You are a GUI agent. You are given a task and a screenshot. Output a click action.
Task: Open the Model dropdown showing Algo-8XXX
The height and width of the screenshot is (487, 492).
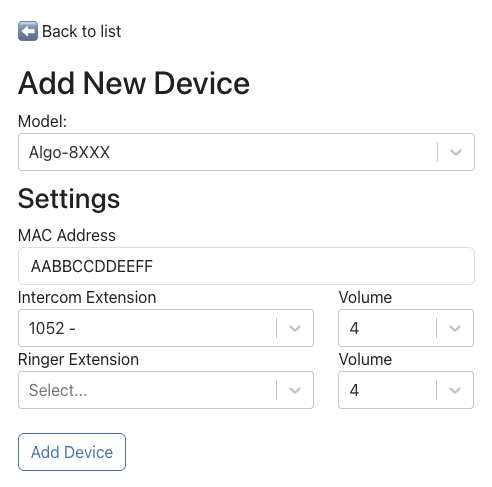[246, 152]
